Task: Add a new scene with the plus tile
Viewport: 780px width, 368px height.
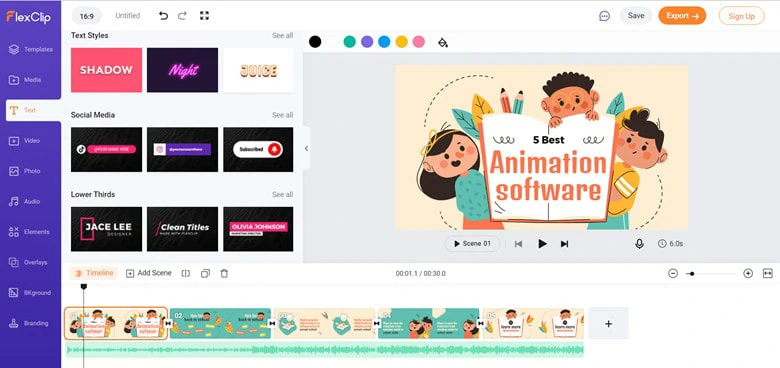Action: (608, 323)
